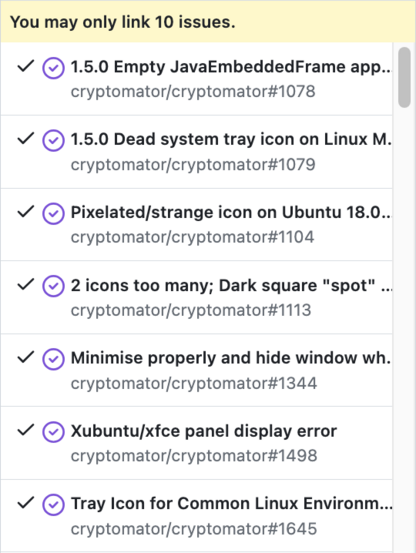Viewport: 416px width, 553px height.
Task: Click closed icon next to Xubuntu/xfce panel issue
Action: click(53, 432)
